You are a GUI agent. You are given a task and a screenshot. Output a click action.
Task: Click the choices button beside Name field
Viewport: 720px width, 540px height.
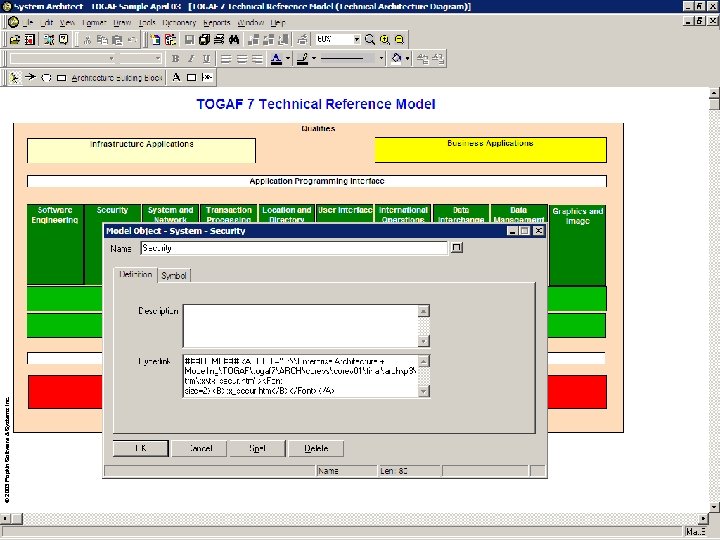point(456,248)
